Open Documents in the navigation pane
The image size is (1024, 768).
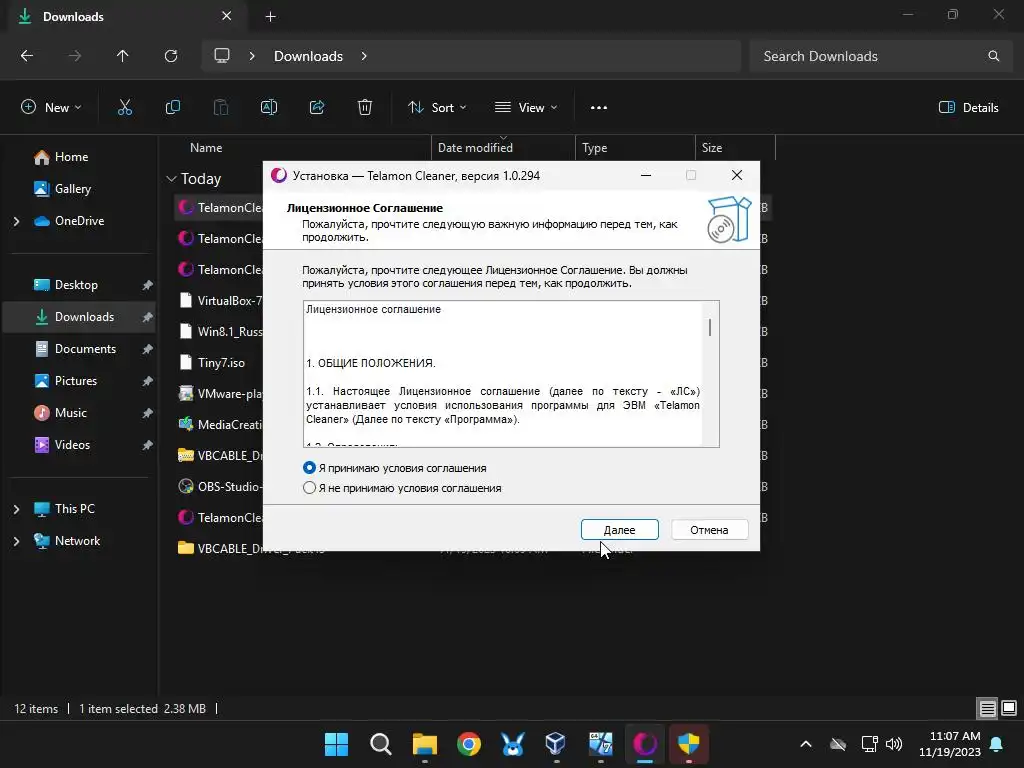[85, 349]
